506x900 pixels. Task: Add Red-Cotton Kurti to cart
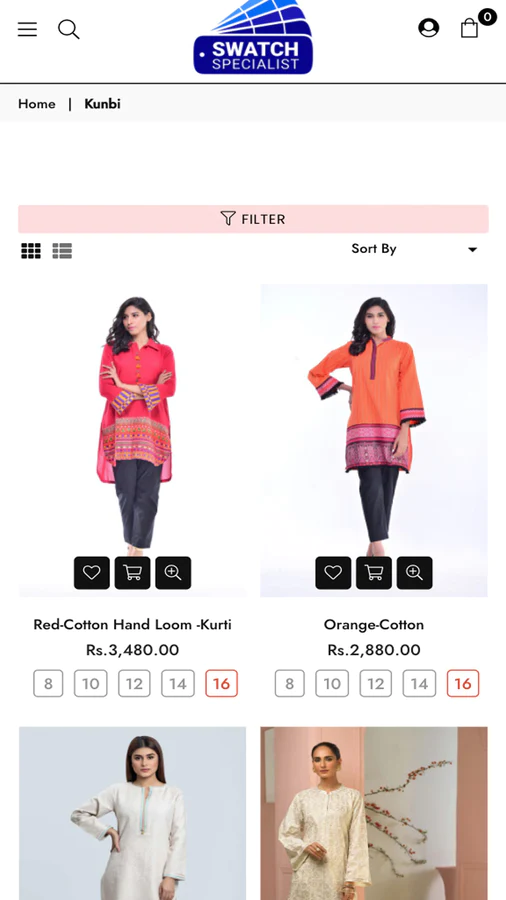click(133, 572)
